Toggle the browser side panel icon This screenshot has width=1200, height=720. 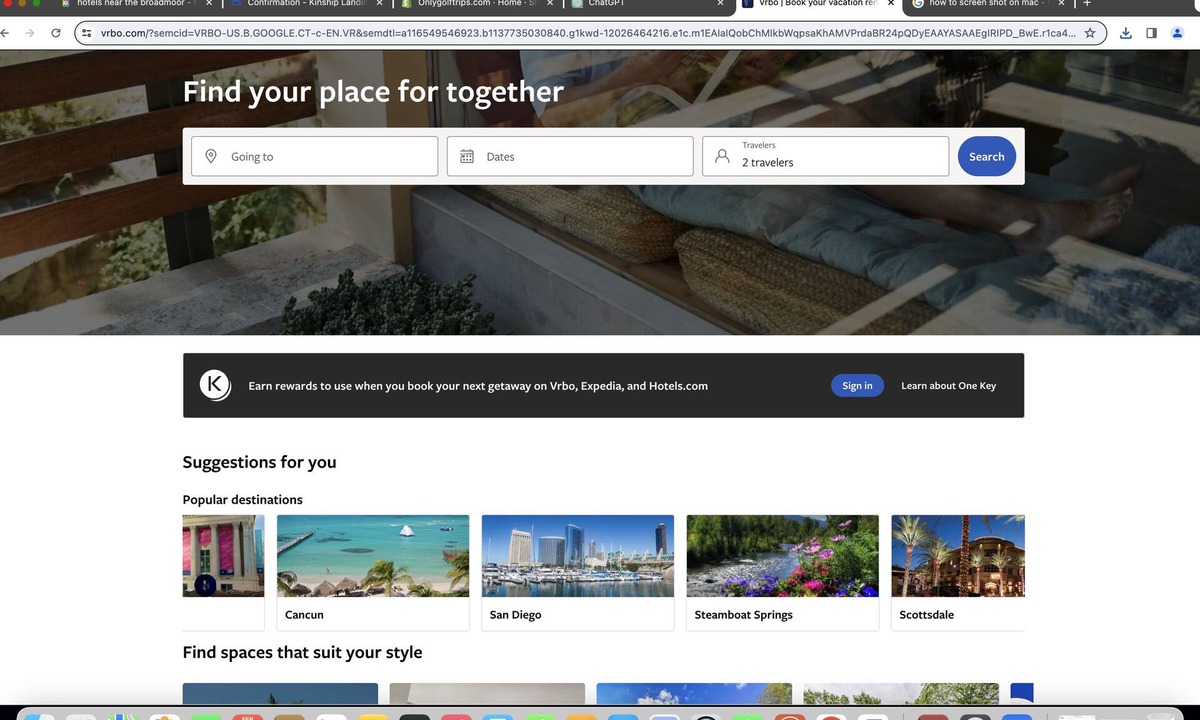pyautogui.click(x=1151, y=33)
